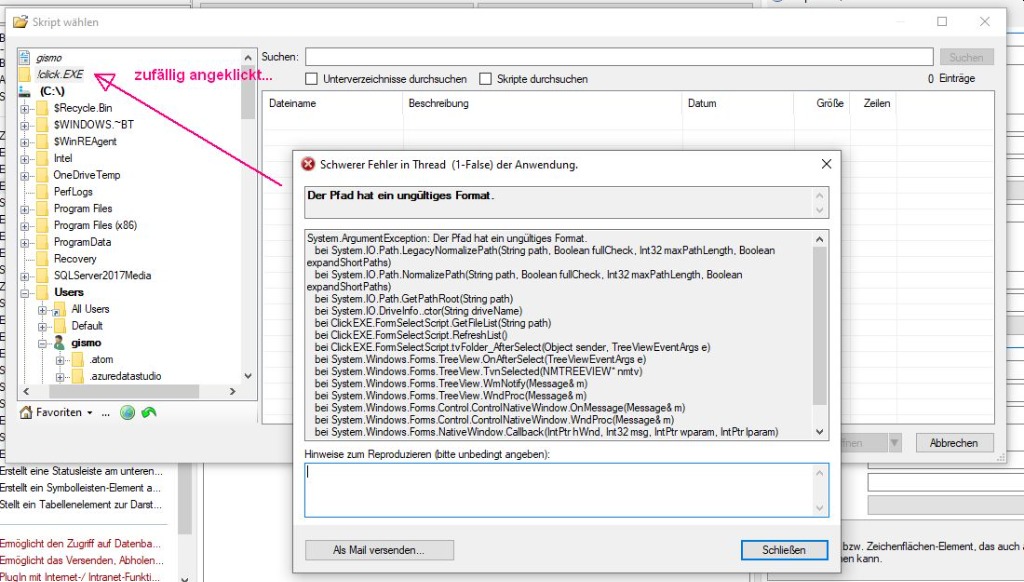Viewport: 1024px width, 582px height.
Task: Enable Unterverzeichnisse durchsuchen checkbox
Action: [311, 79]
